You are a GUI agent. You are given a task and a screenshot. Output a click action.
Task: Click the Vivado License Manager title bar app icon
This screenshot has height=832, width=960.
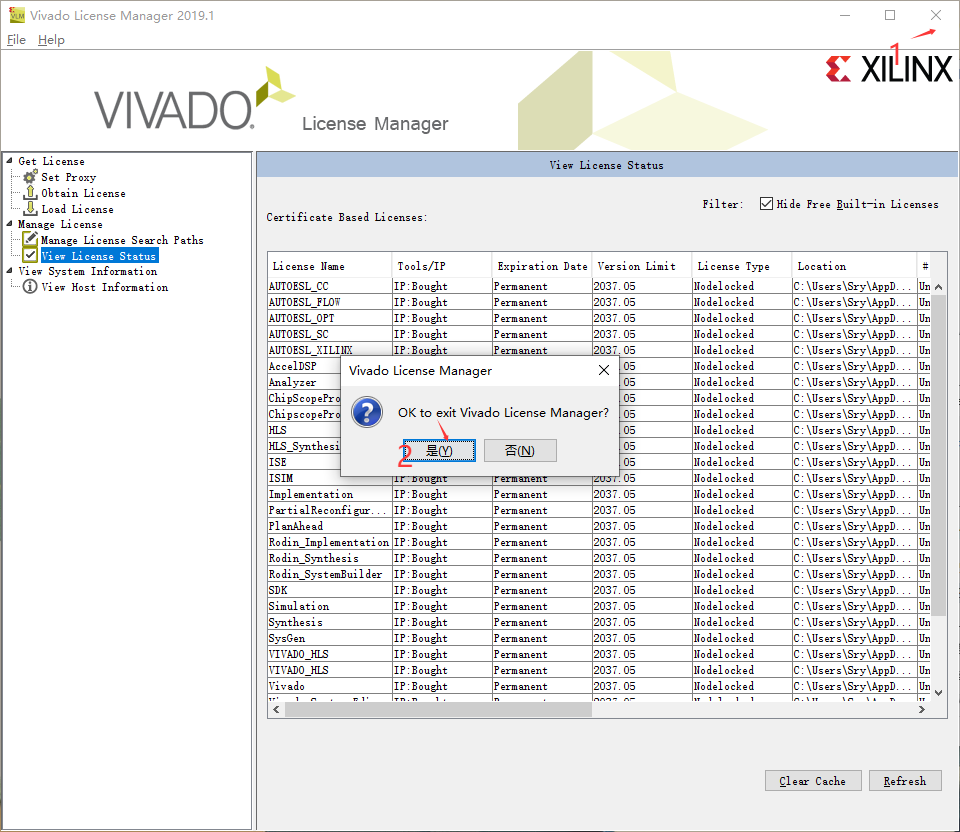pos(17,15)
